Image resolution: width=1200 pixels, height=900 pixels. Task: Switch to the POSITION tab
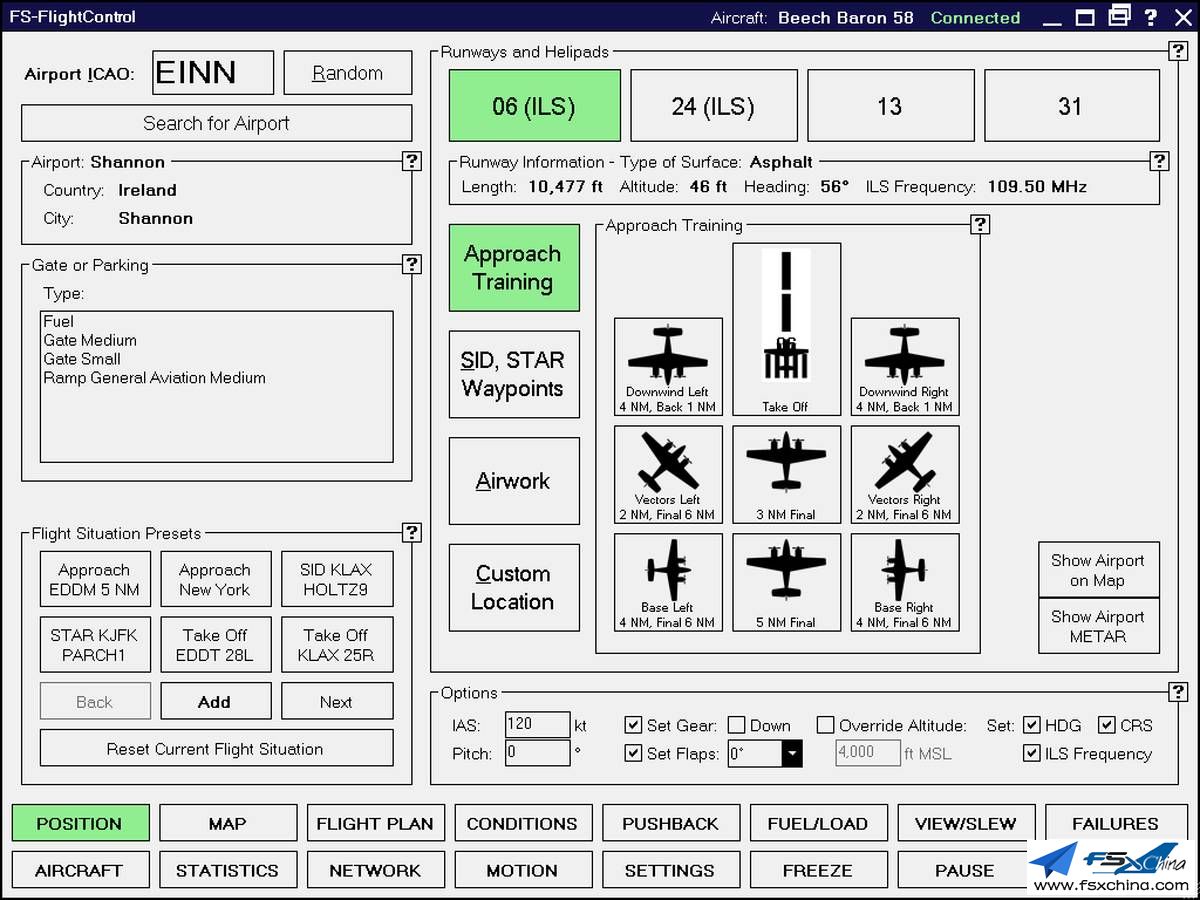(80, 823)
